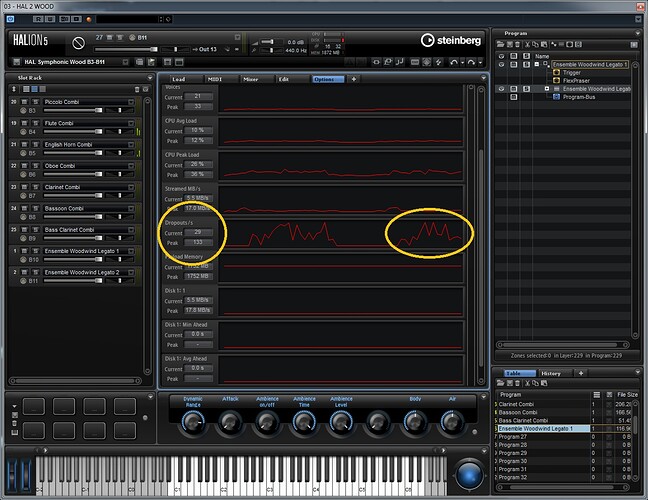Screen dimensions: 648x500
Task: Click the up-down sort arrow in Slot Rack
Action: pos(14,89)
